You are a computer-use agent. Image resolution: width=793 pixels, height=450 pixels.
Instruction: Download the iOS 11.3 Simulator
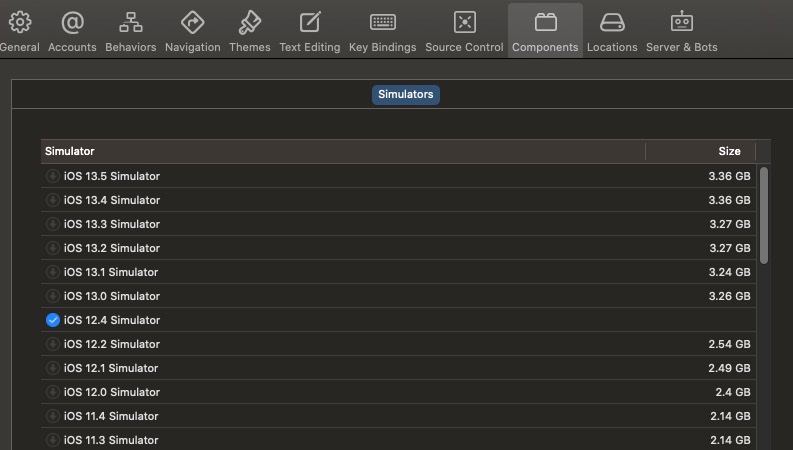click(x=53, y=440)
